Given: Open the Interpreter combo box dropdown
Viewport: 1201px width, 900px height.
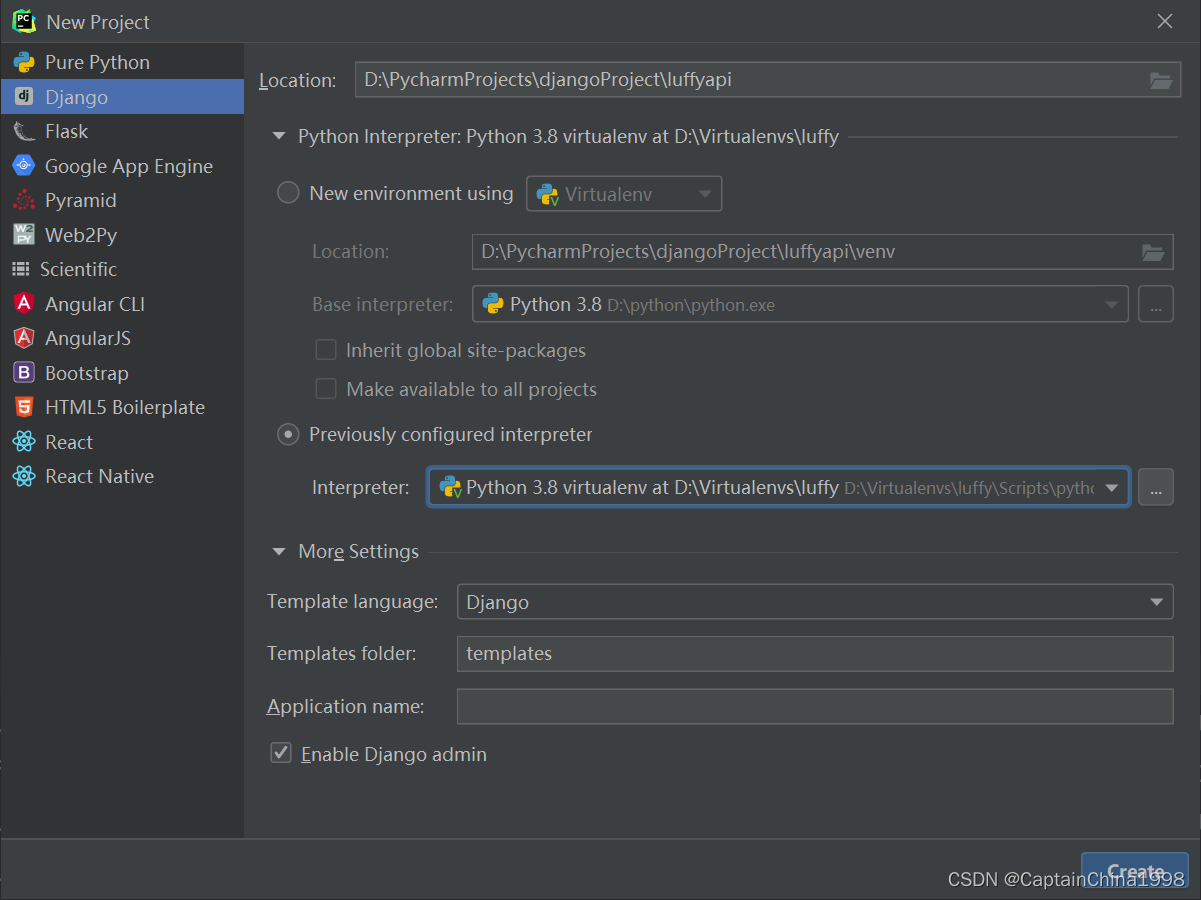Looking at the screenshot, I should (779, 487).
